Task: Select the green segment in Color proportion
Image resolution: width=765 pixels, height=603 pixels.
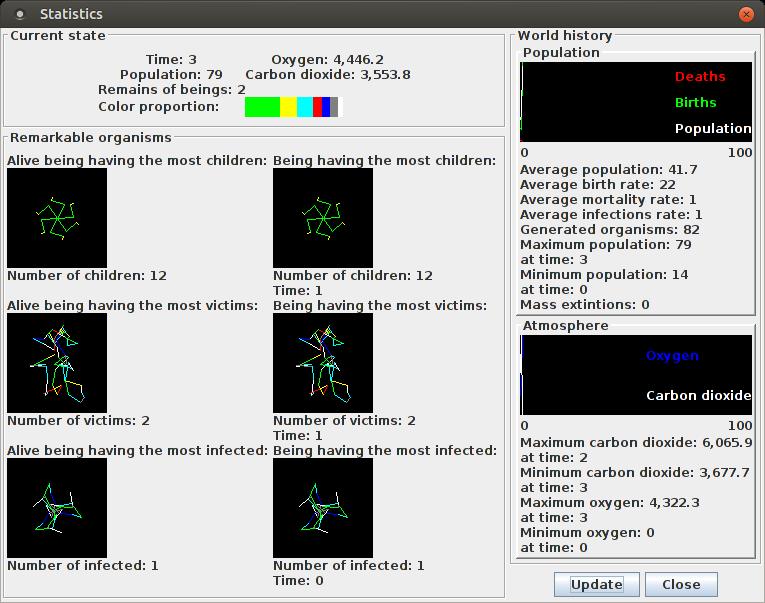Action: [x=262, y=107]
